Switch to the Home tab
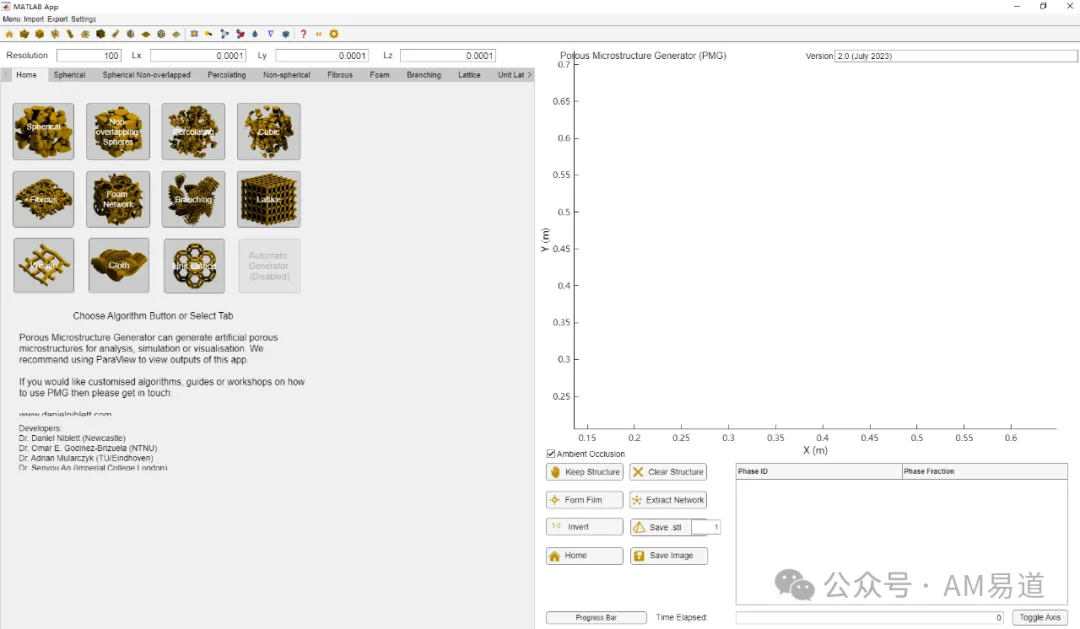The width and height of the screenshot is (1080, 629). point(26,74)
